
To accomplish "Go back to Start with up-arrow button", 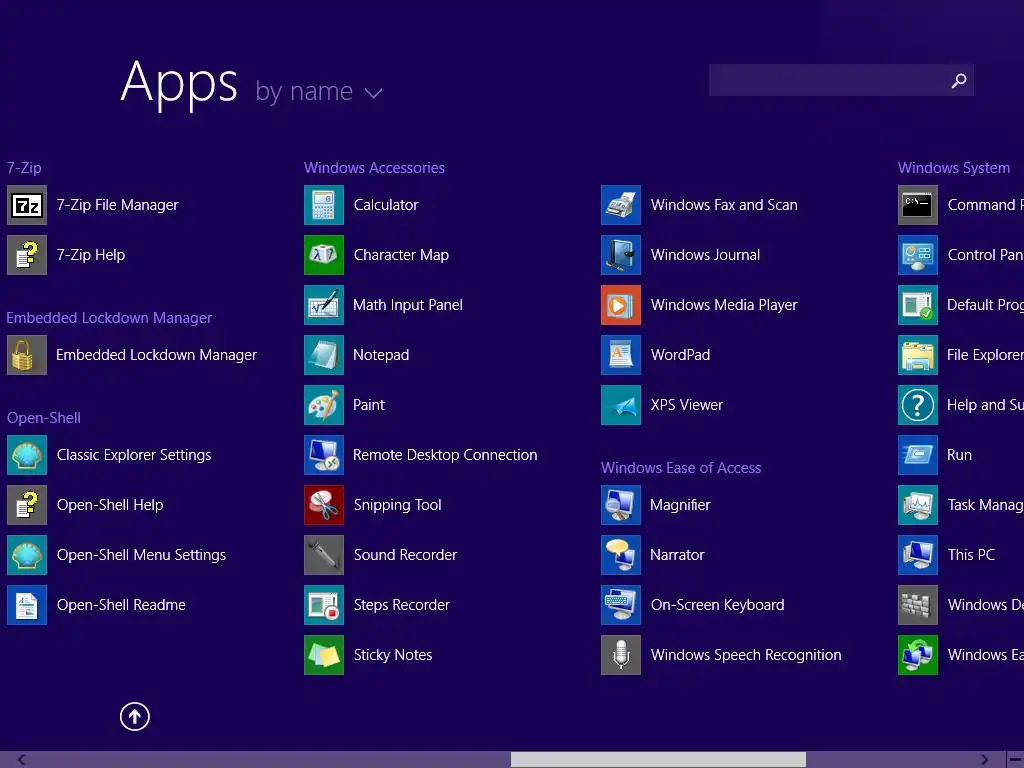I will (135, 716).
